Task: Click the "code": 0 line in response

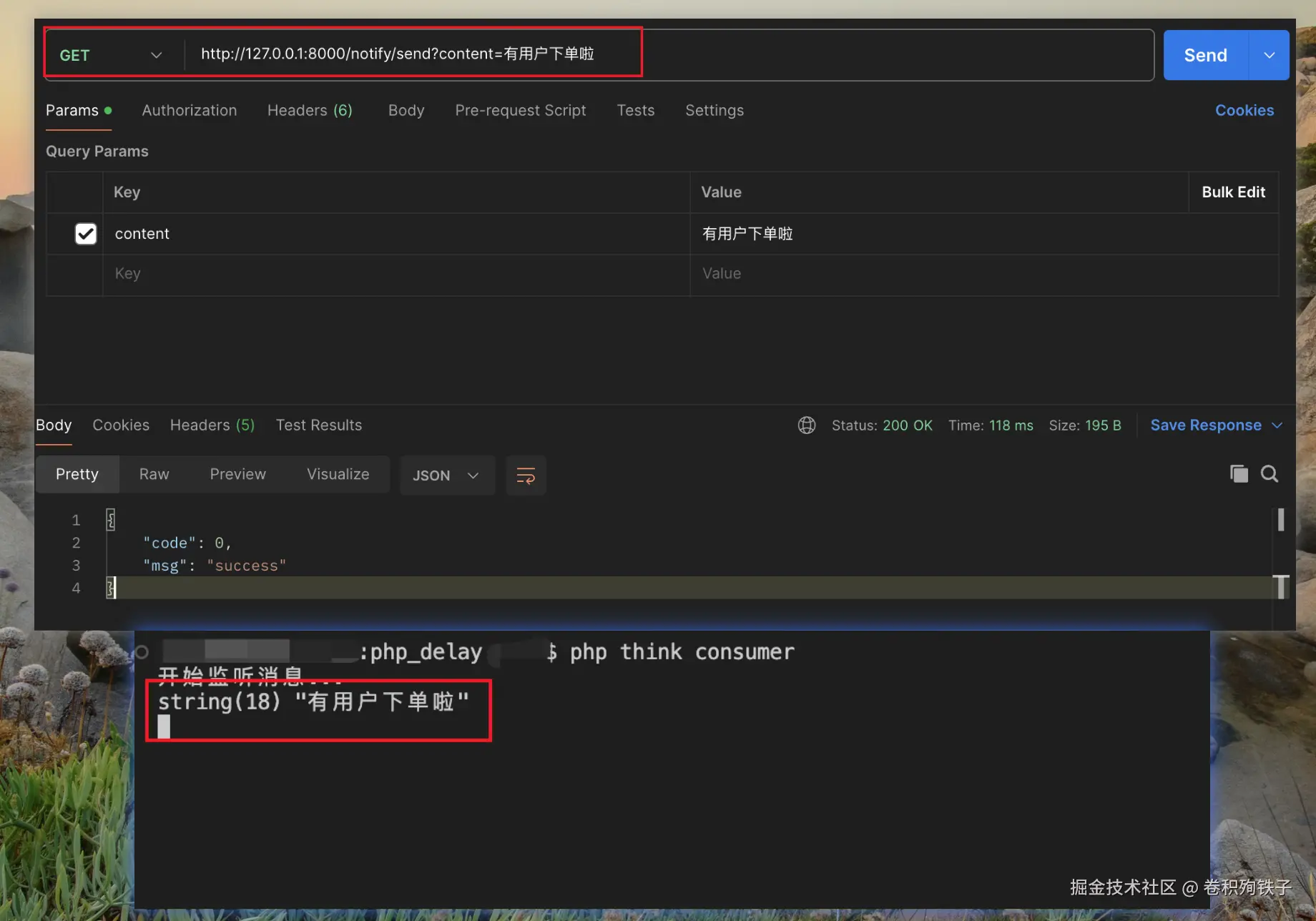Action: [x=187, y=543]
